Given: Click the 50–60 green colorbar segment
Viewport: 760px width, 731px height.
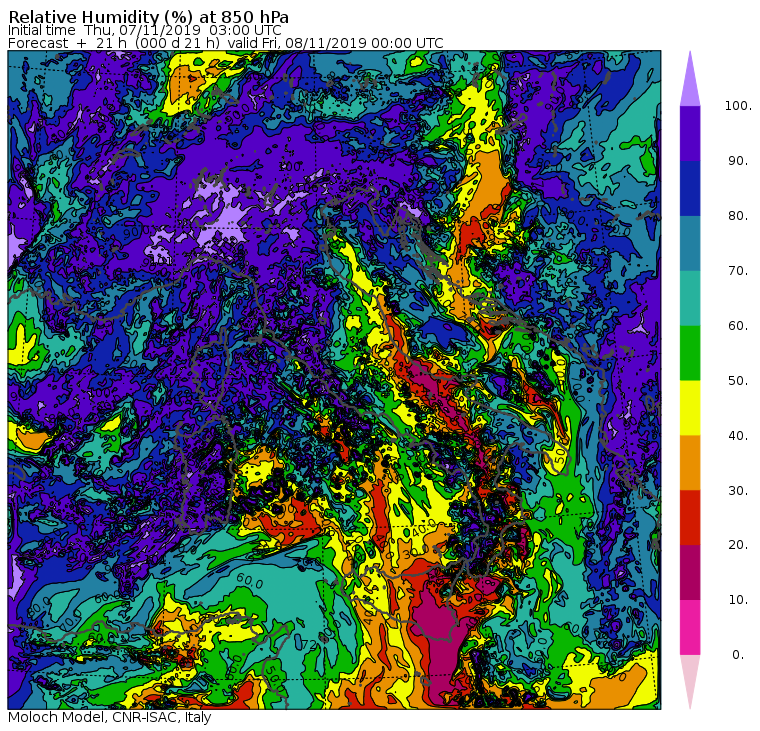Looking at the screenshot, I should coord(690,353).
